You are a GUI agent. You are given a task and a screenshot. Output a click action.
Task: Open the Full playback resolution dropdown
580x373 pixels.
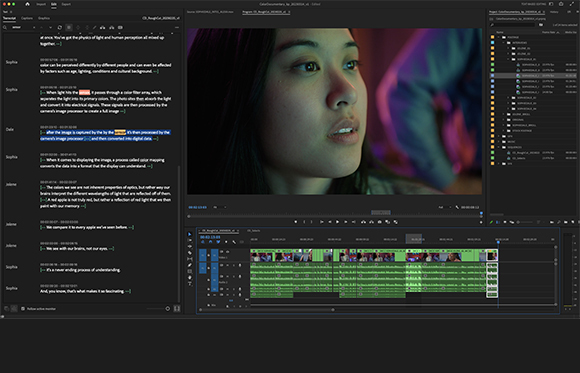coord(445,207)
